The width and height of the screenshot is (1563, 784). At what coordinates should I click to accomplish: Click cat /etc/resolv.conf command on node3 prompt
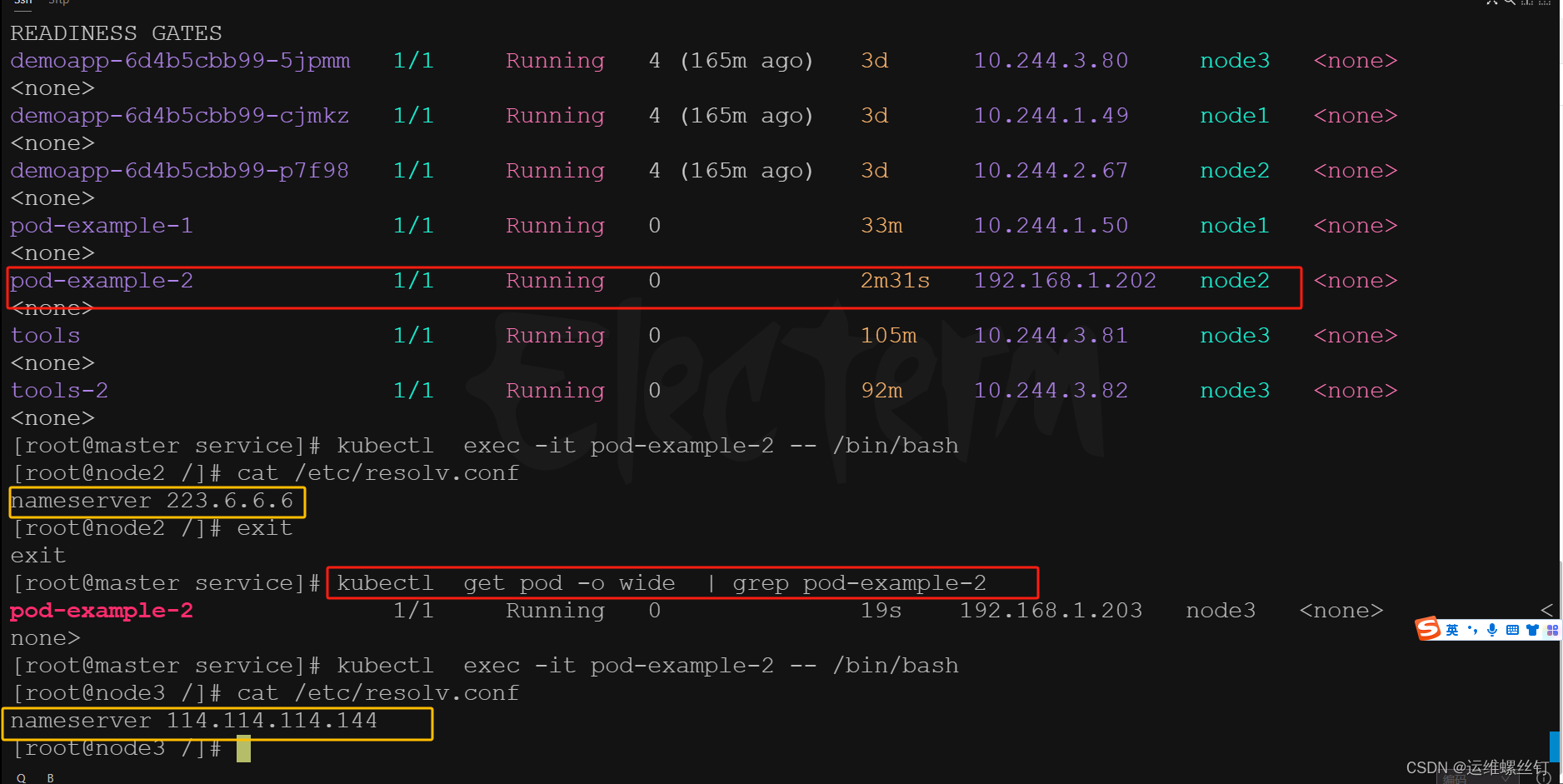(377, 693)
